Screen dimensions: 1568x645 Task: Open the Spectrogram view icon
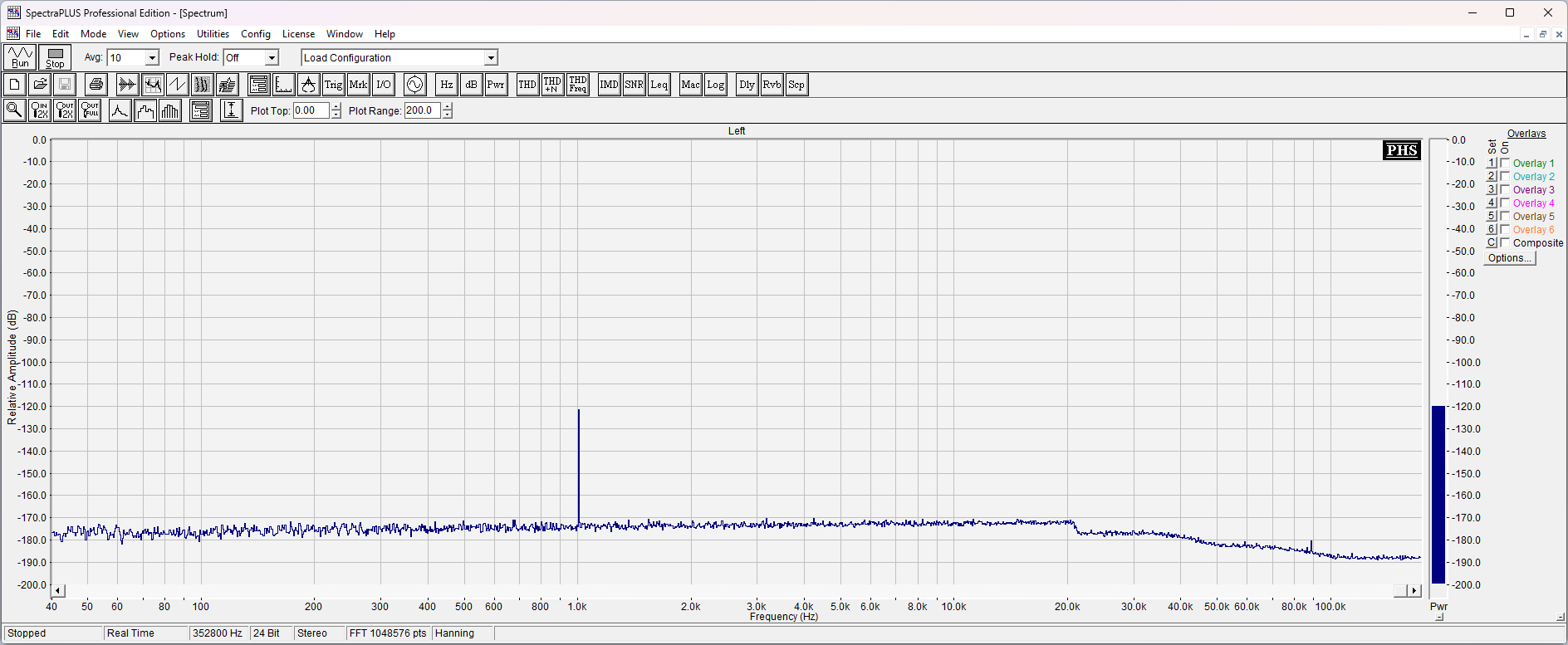[202, 85]
